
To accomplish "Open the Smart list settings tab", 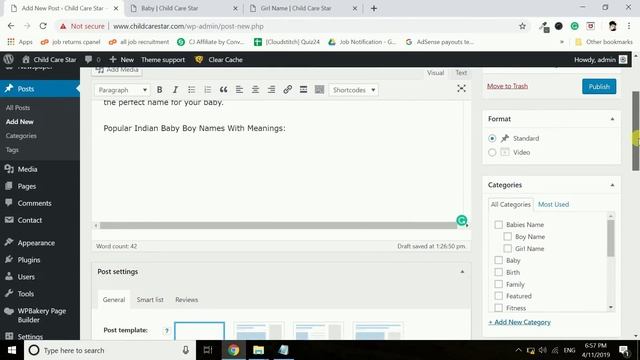I will [150, 300].
